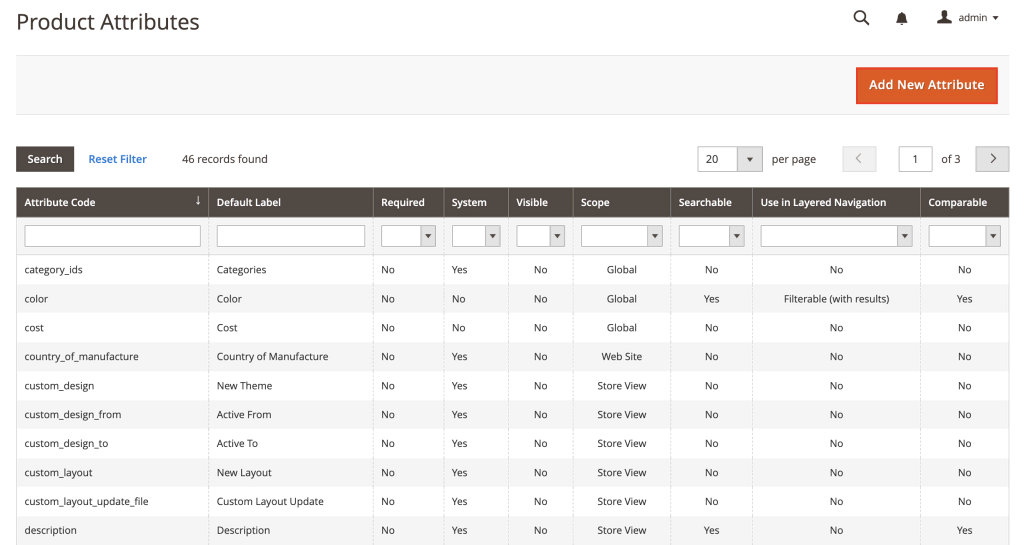Focus the Attribute Code filter field

[112, 236]
